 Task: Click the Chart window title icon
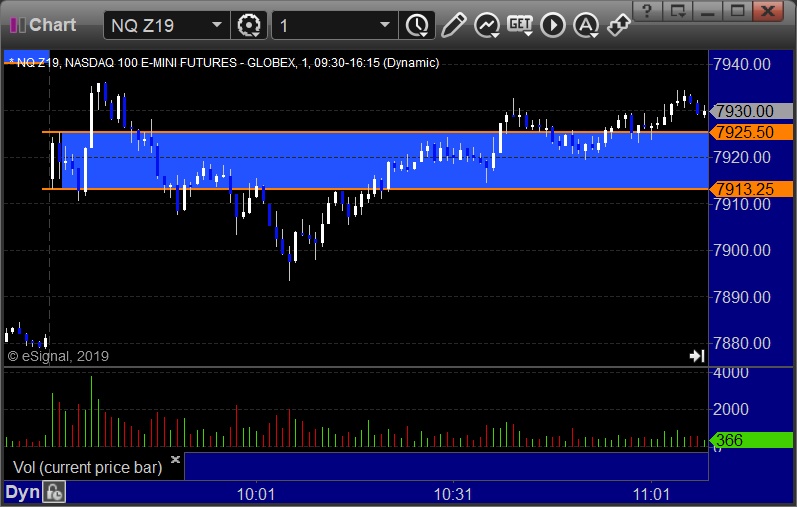[x=18, y=25]
